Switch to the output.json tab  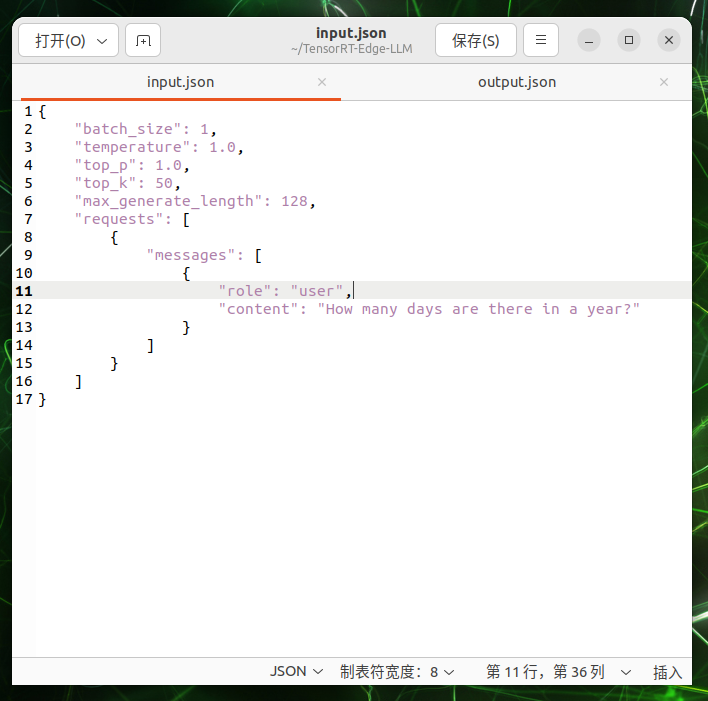coord(517,82)
